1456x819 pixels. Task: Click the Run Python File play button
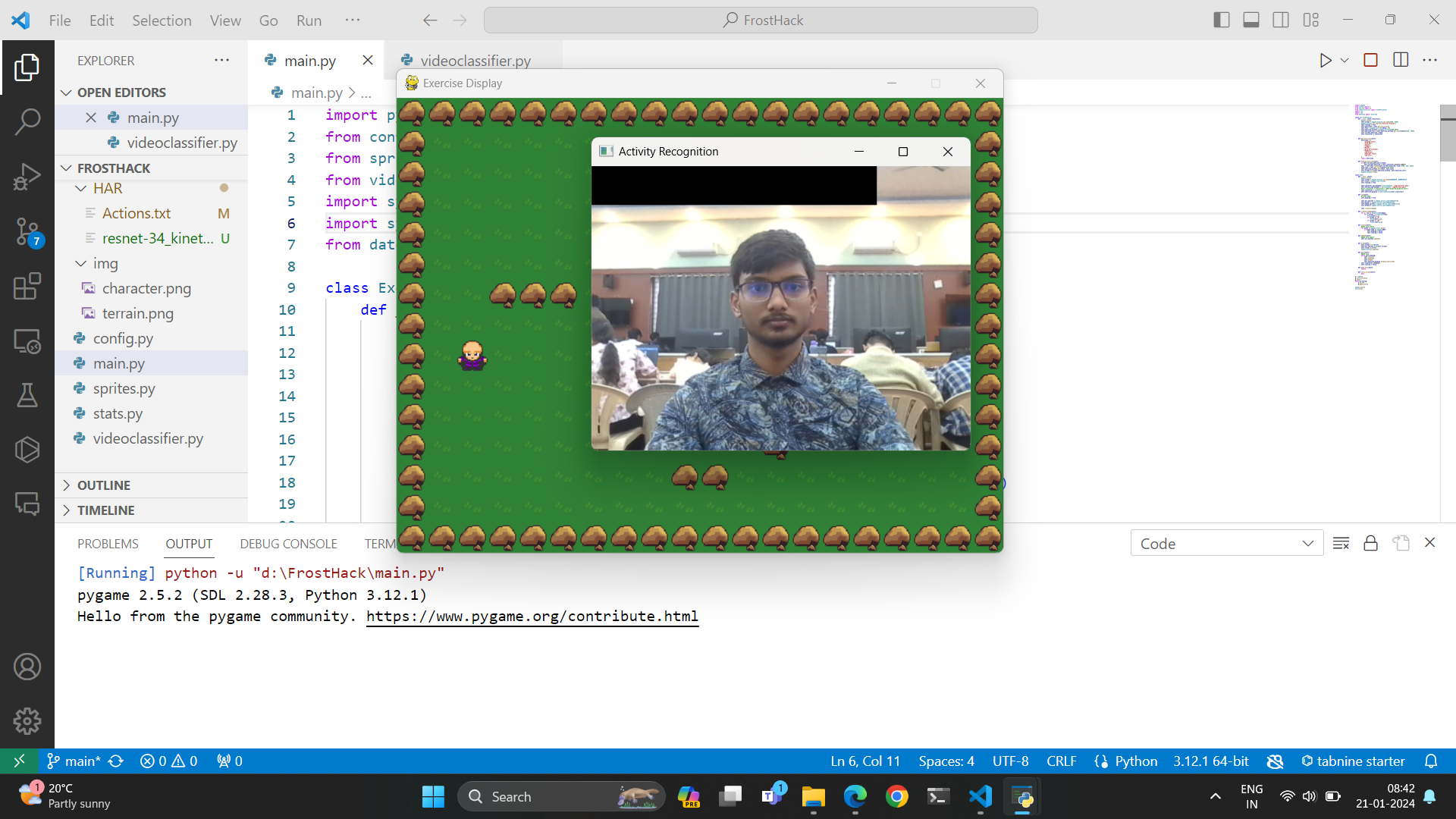[1325, 61]
